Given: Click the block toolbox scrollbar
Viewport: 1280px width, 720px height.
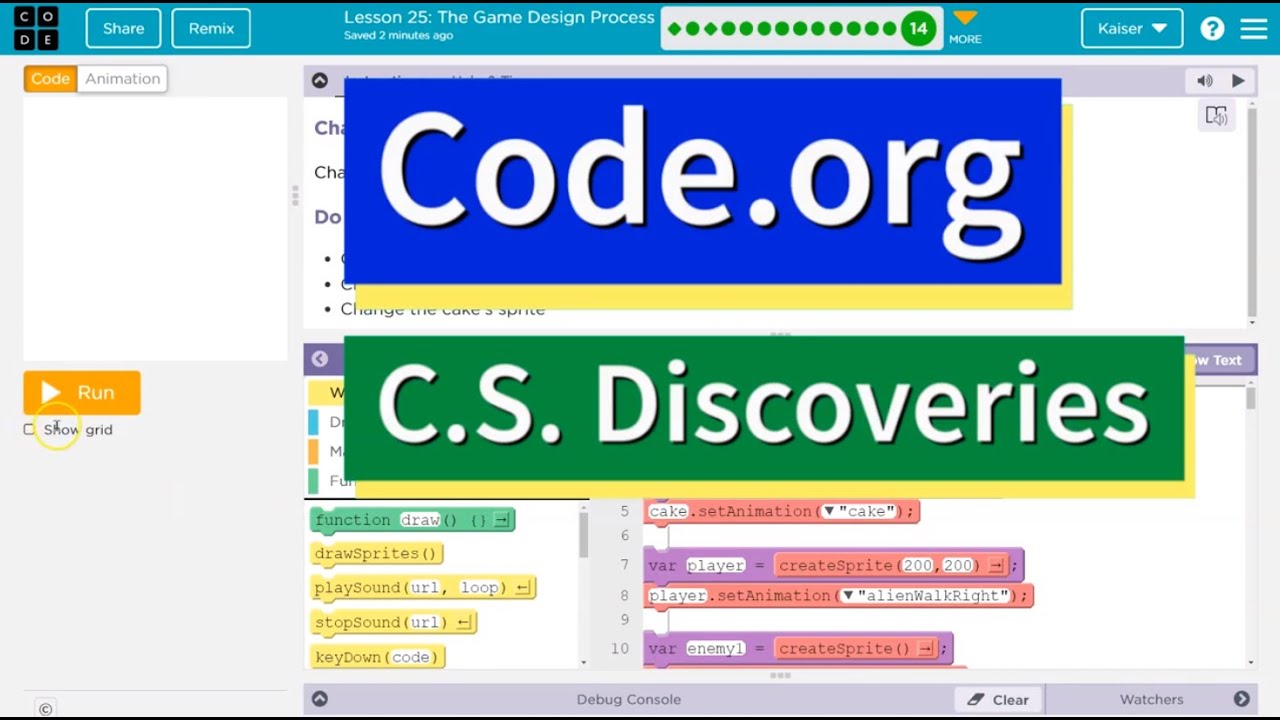Looking at the screenshot, I should tap(583, 538).
